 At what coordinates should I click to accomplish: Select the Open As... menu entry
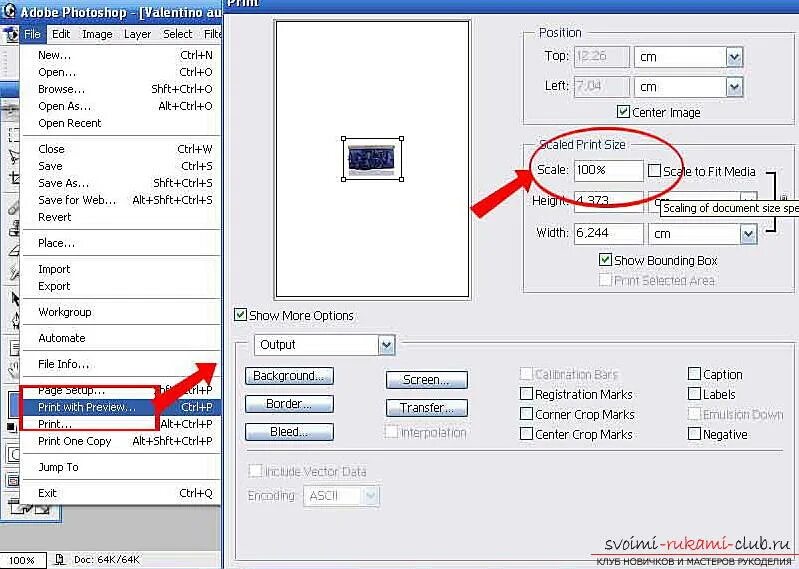click(x=122, y=106)
